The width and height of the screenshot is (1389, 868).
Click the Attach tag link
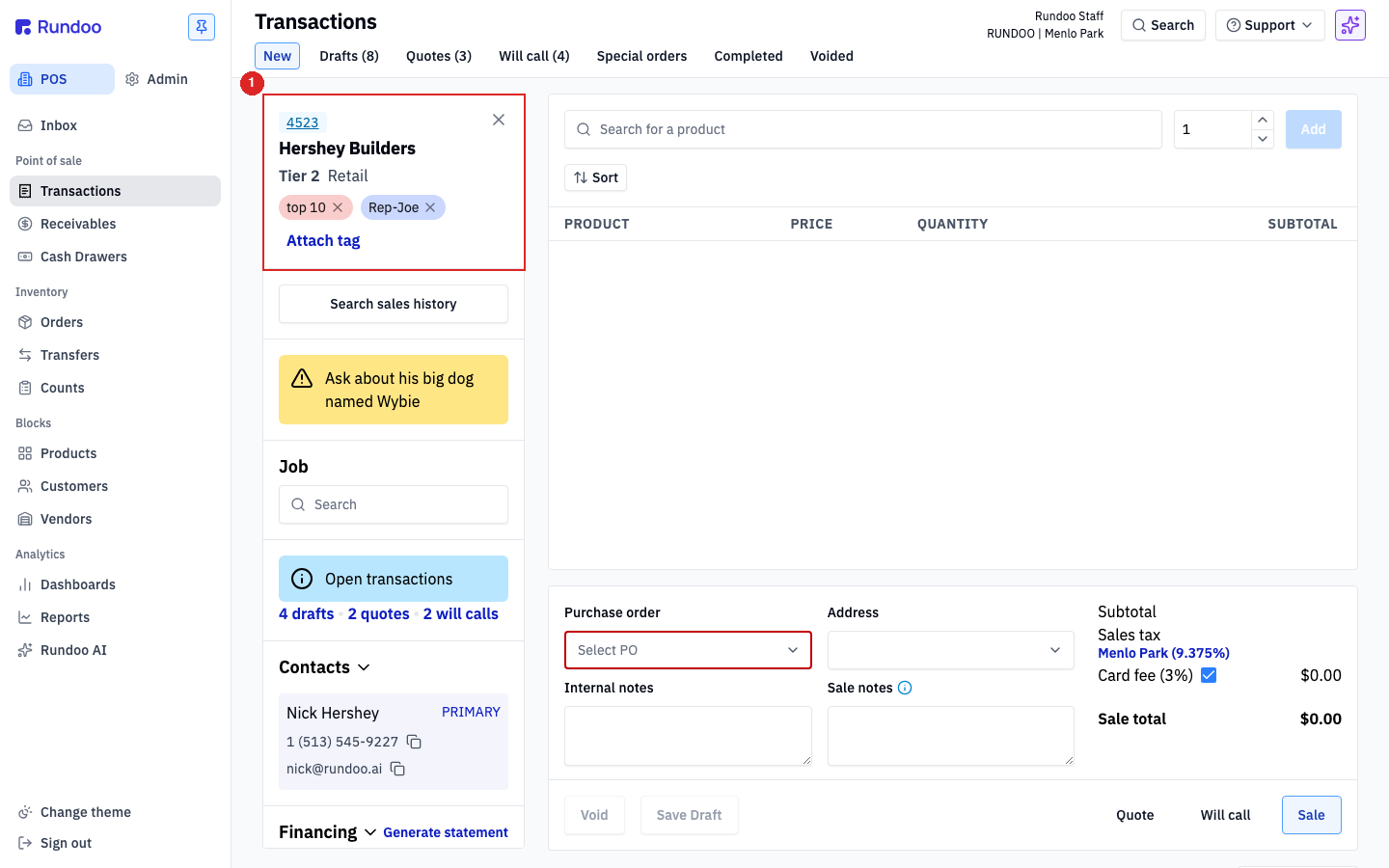[323, 241]
